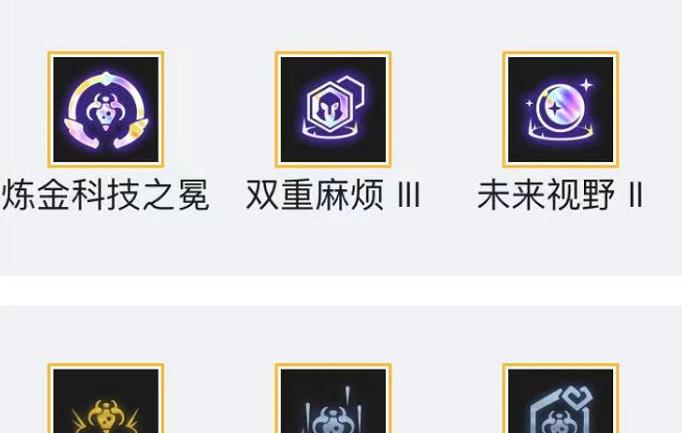
Task: Pick the 未来视野 II crystal ball icon
Action: click(561, 109)
